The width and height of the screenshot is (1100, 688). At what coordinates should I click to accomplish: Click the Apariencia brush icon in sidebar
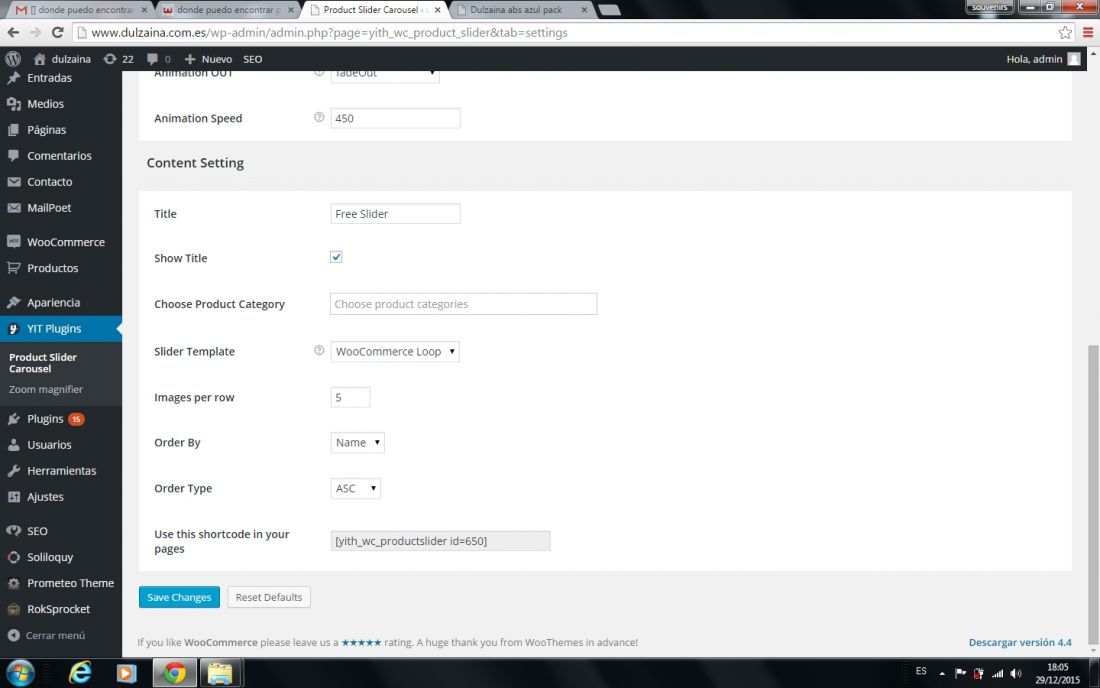click(13, 302)
